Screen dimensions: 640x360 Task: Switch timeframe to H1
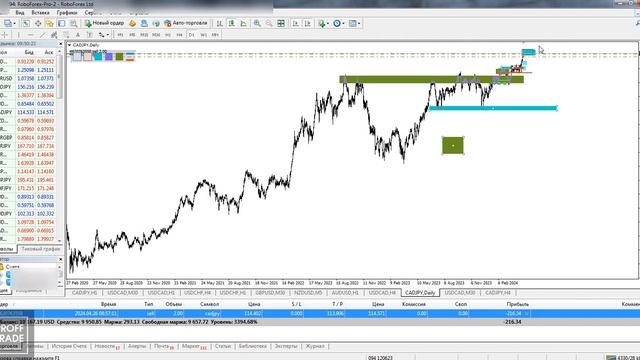[168, 35]
